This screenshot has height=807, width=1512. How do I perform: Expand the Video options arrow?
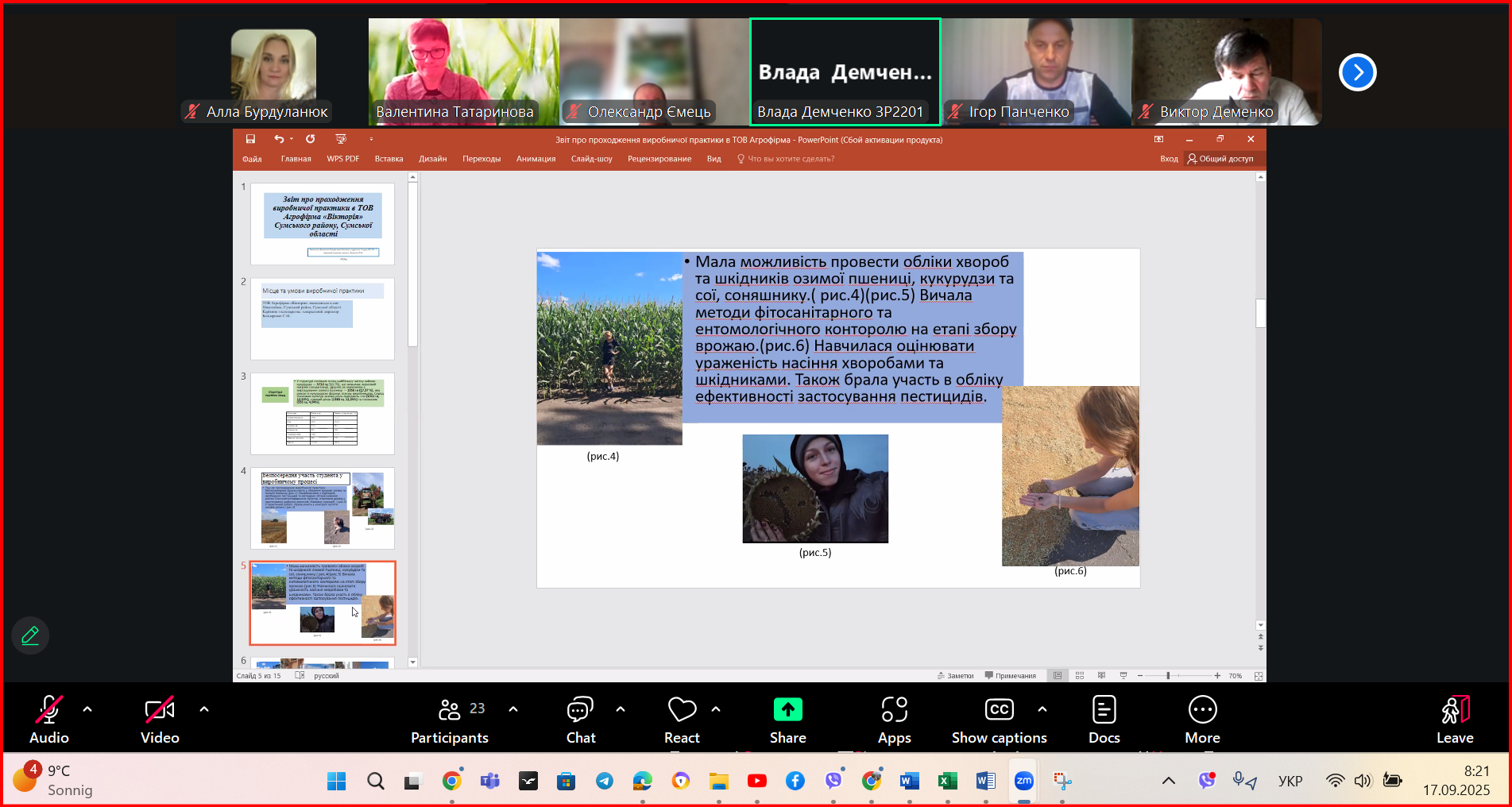tap(204, 709)
